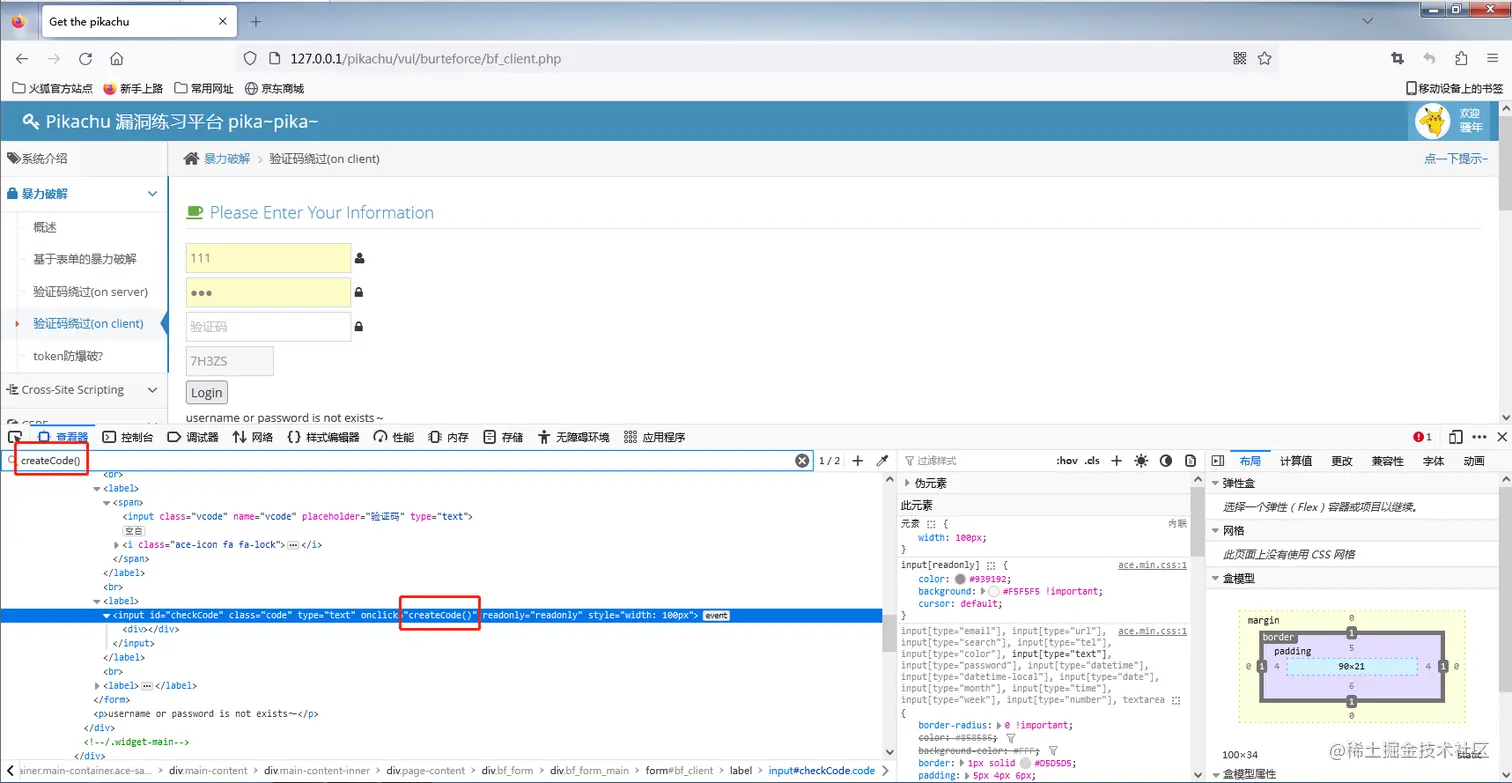Add a new node with the plus icon
This screenshot has height=783, width=1512.
(857, 461)
